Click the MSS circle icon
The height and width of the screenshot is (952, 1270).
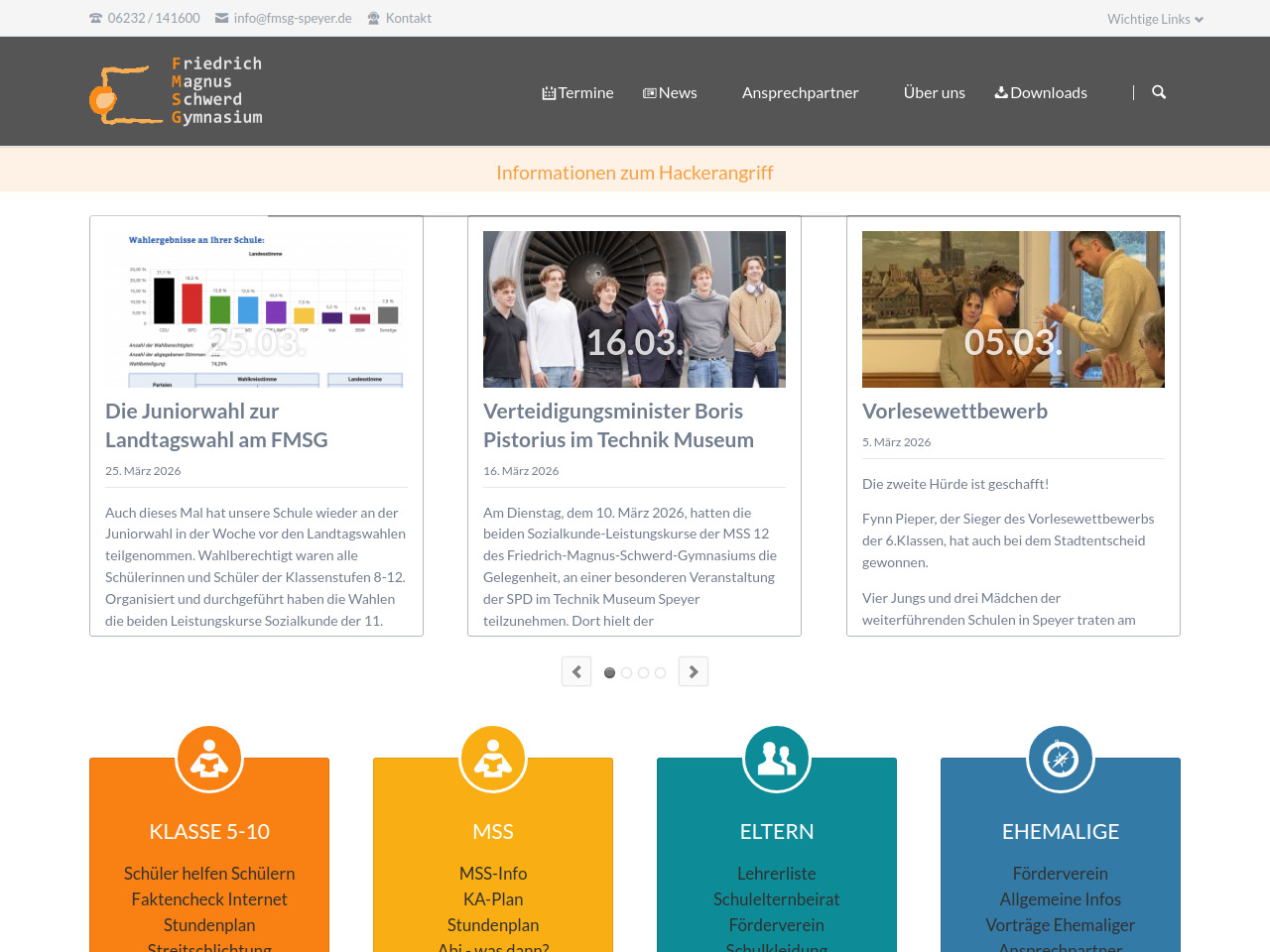[x=493, y=760]
